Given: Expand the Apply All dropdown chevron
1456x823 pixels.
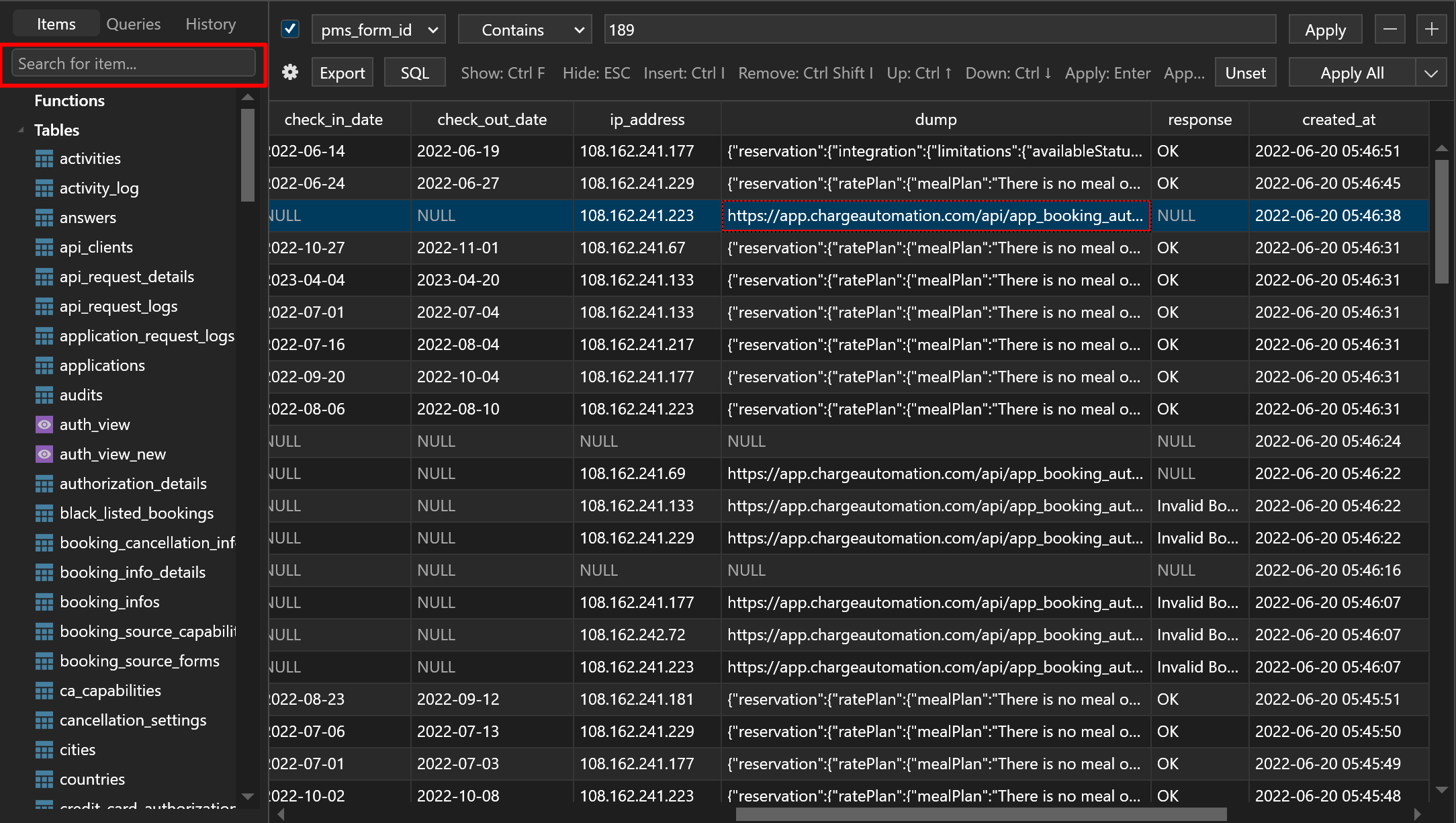Looking at the screenshot, I should pyautogui.click(x=1431, y=72).
